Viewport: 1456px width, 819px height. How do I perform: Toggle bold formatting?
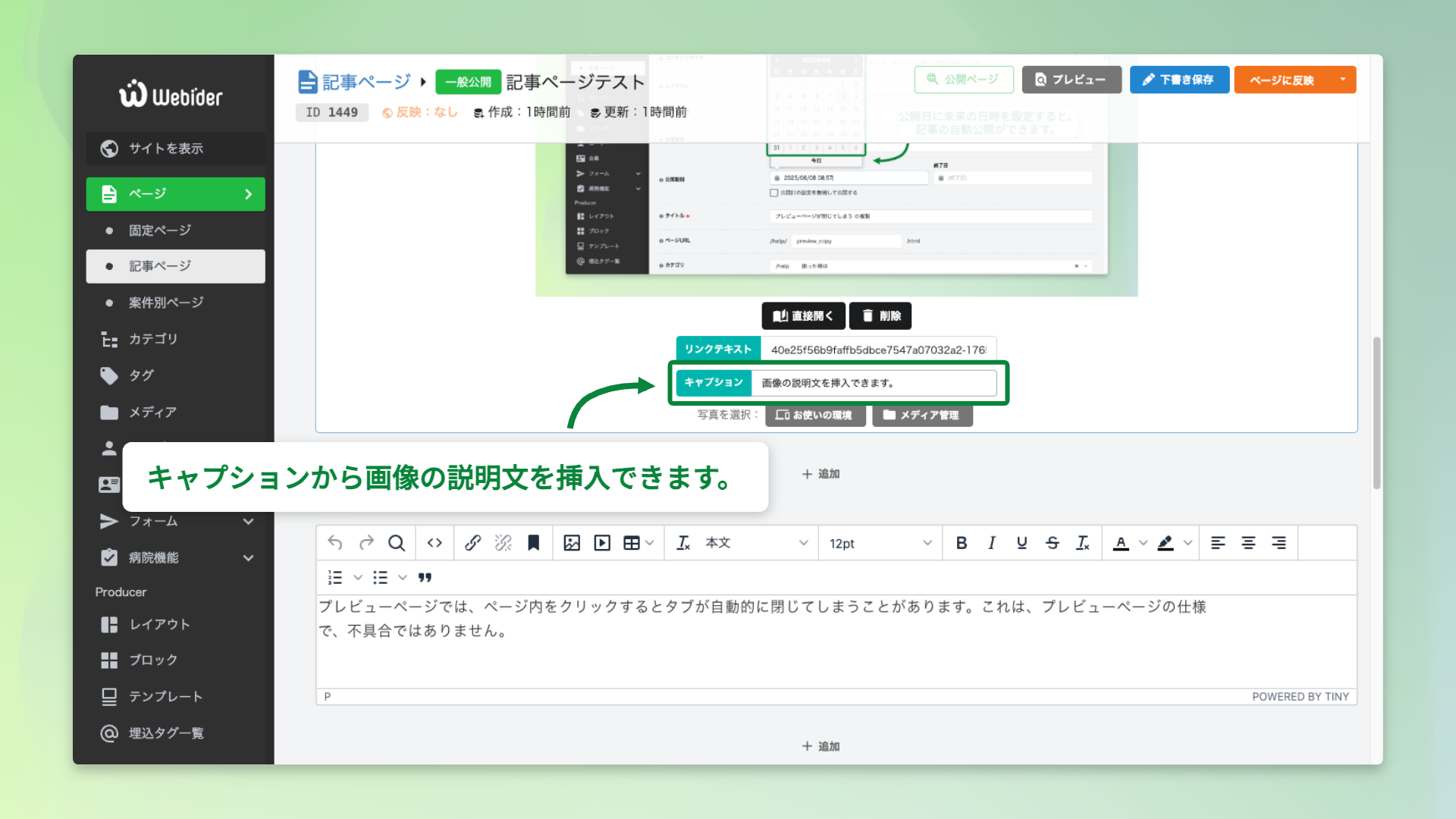tap(962, 543)
